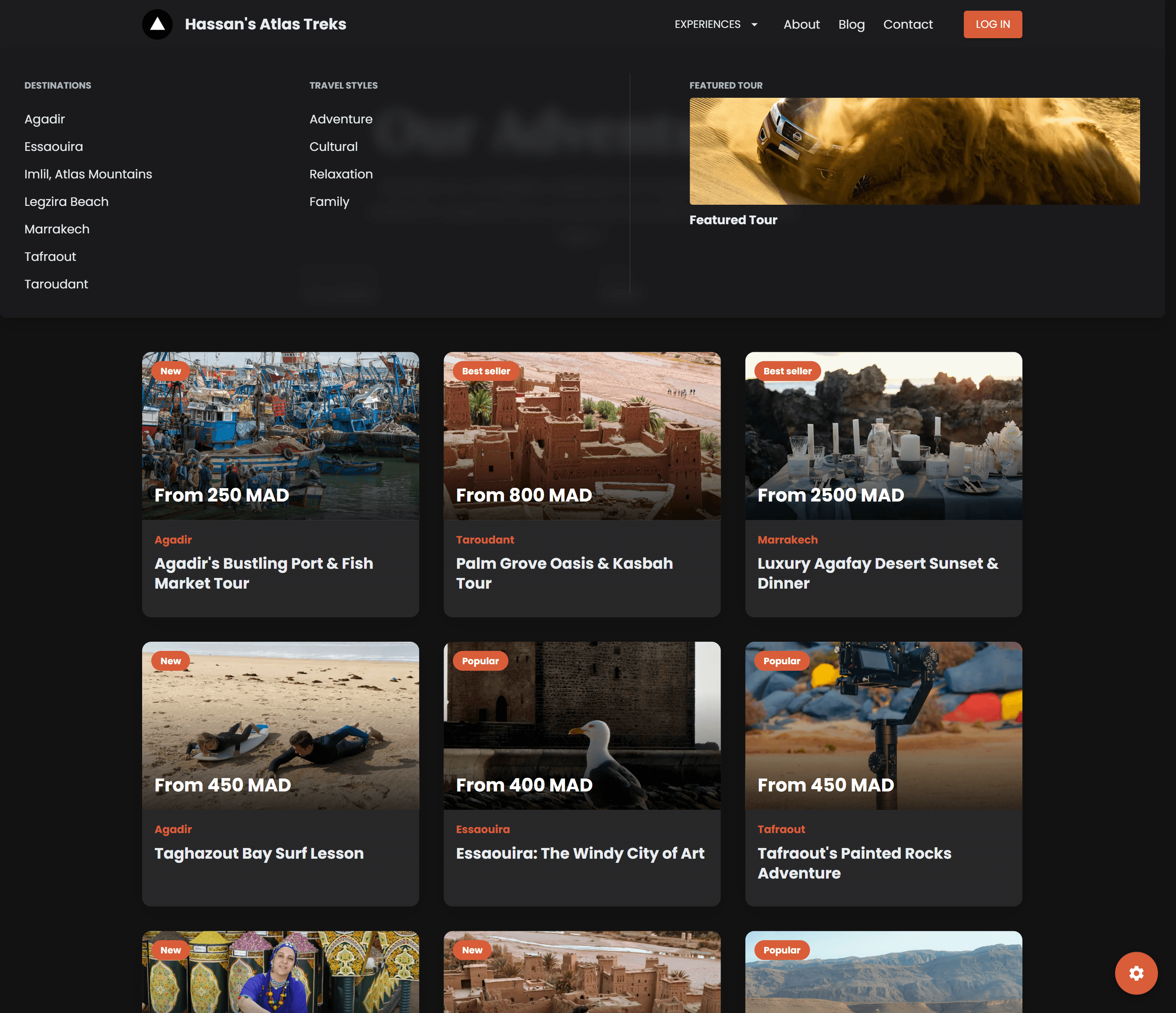The height and width of the screenshot is (1013, 1176).
Task: Open the Agafay desert dinner table image
Action: 883,436
